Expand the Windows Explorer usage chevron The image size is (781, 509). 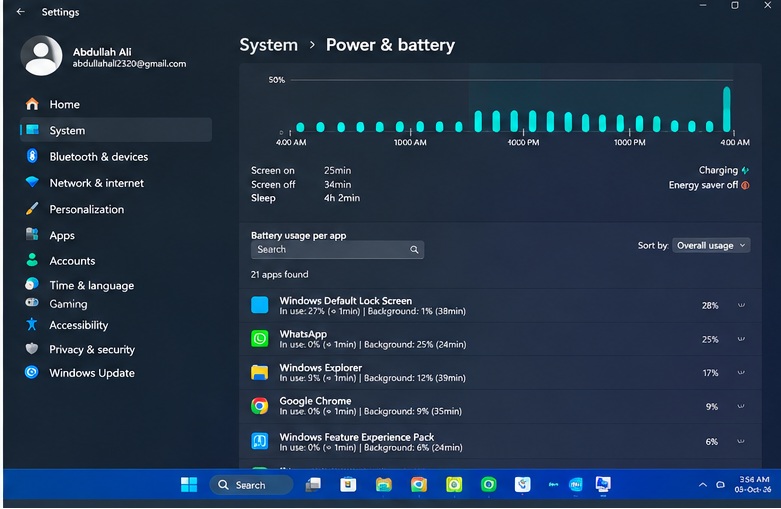point(741,373)
